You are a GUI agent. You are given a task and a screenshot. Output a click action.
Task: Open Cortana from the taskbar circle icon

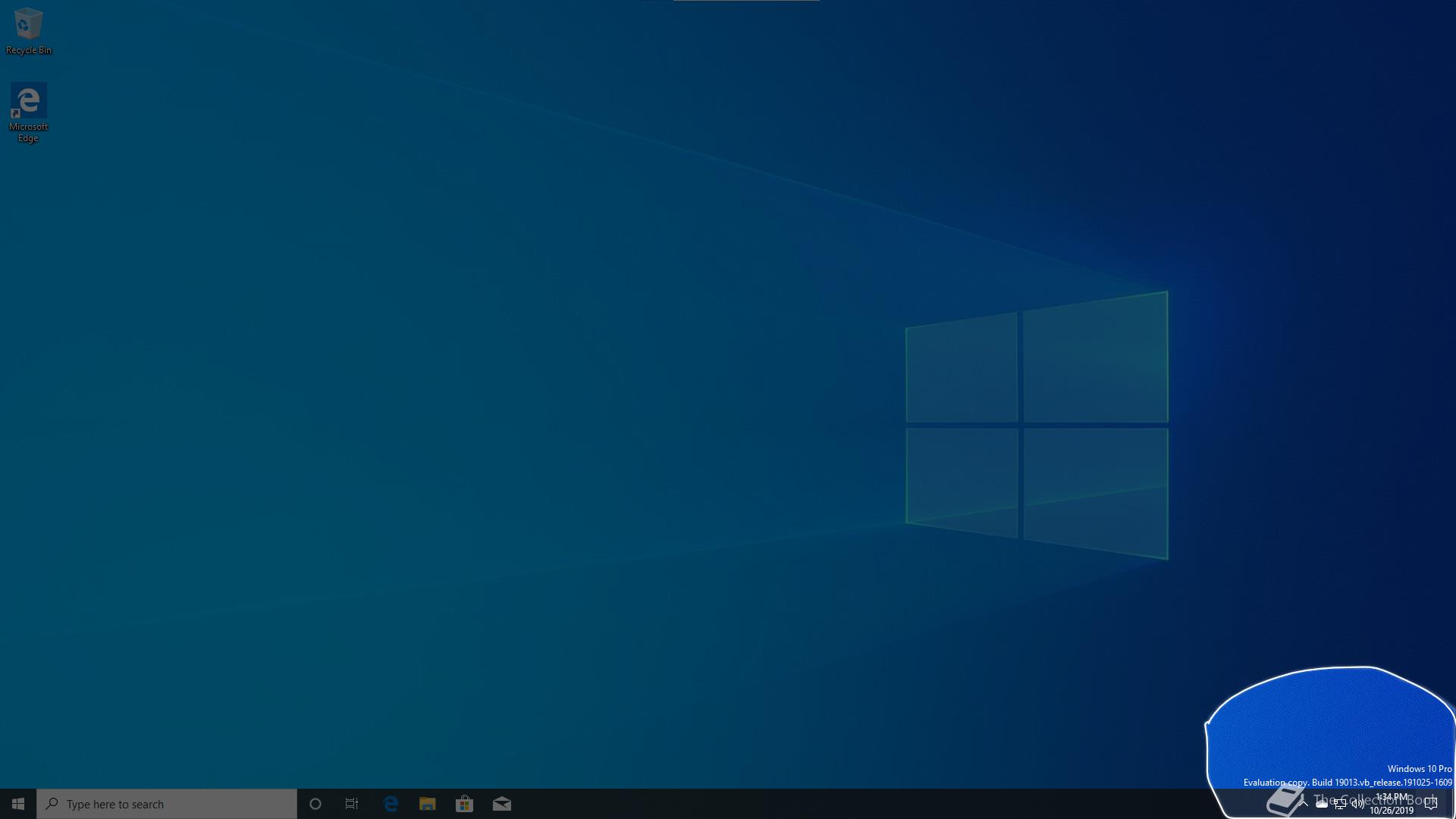click(315, 804)
